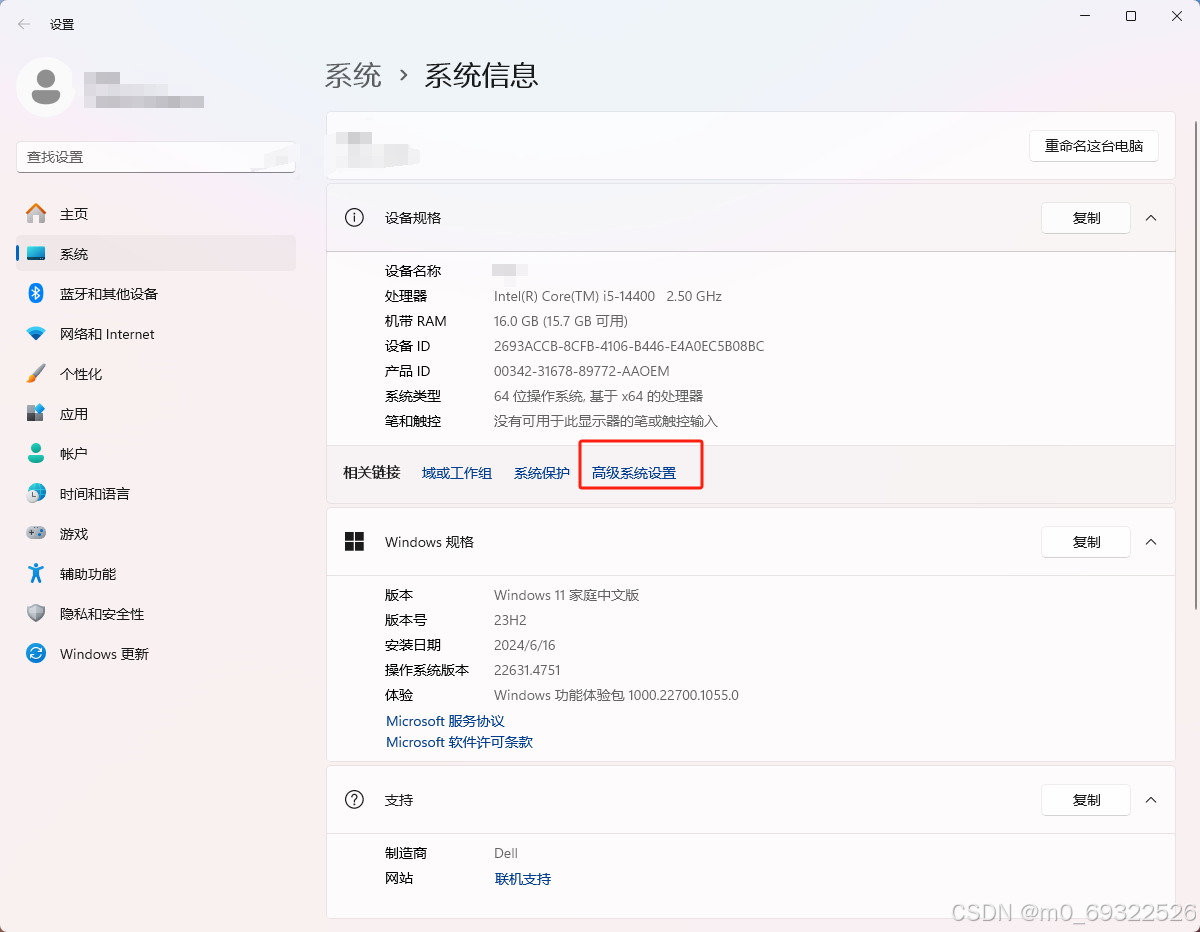Click the Accessibility figure icon

click(x=36, y=574)
